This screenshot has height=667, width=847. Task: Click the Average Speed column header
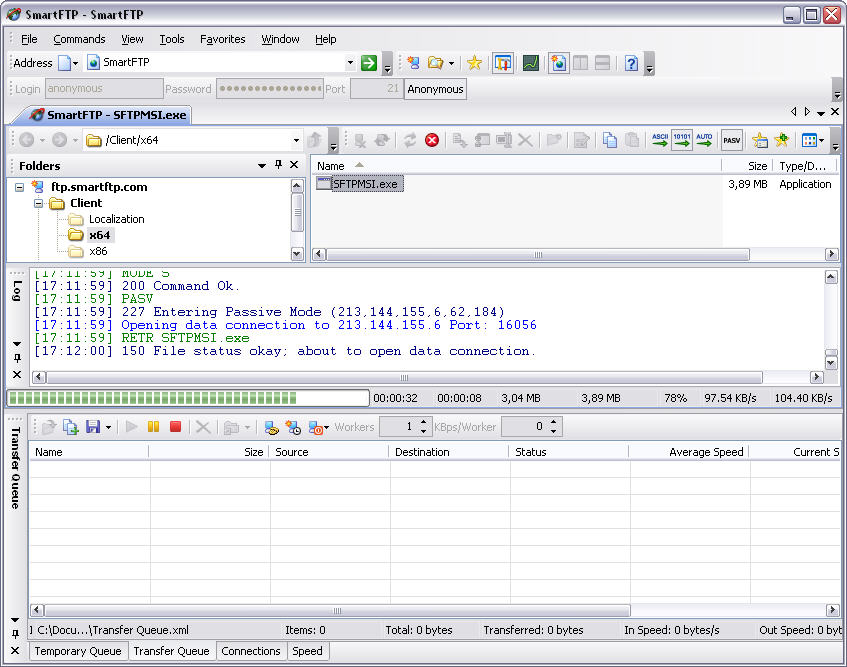[688, 452]
